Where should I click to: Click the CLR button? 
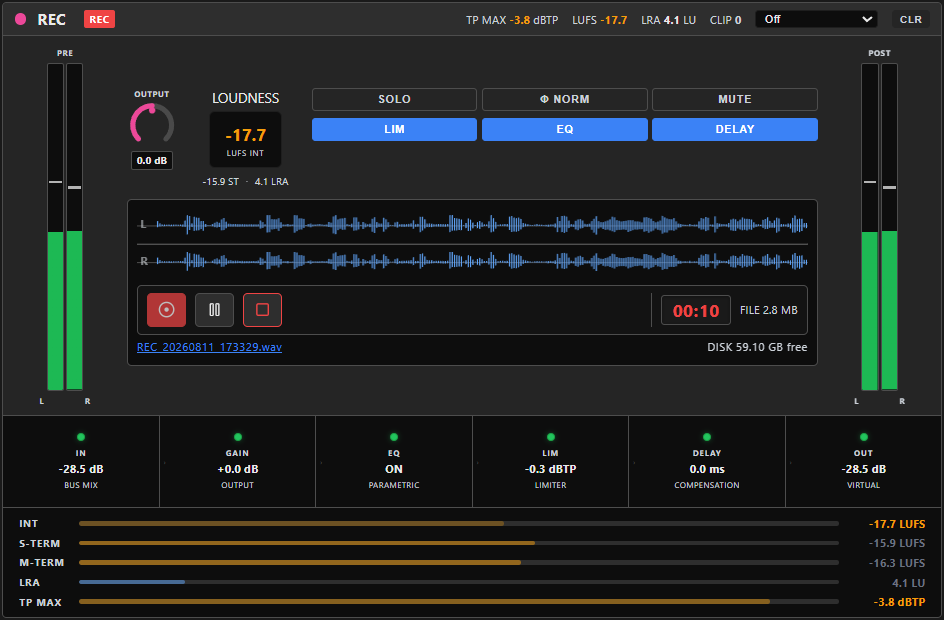[910, 19]
